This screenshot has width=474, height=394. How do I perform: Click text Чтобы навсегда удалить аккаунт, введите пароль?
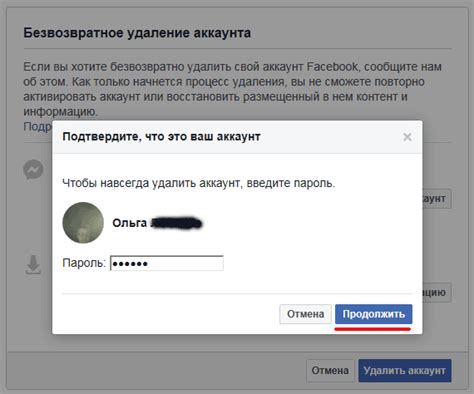tap(199, 183)
